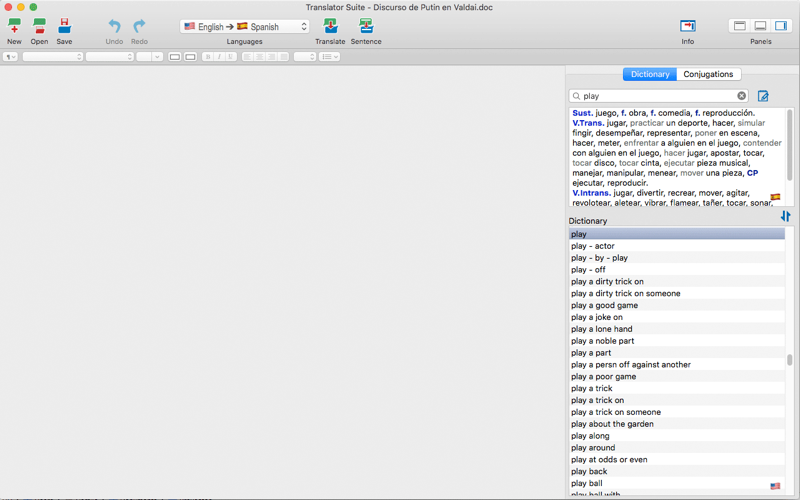
Task: Save the document with Save icon
Action: 64,26
